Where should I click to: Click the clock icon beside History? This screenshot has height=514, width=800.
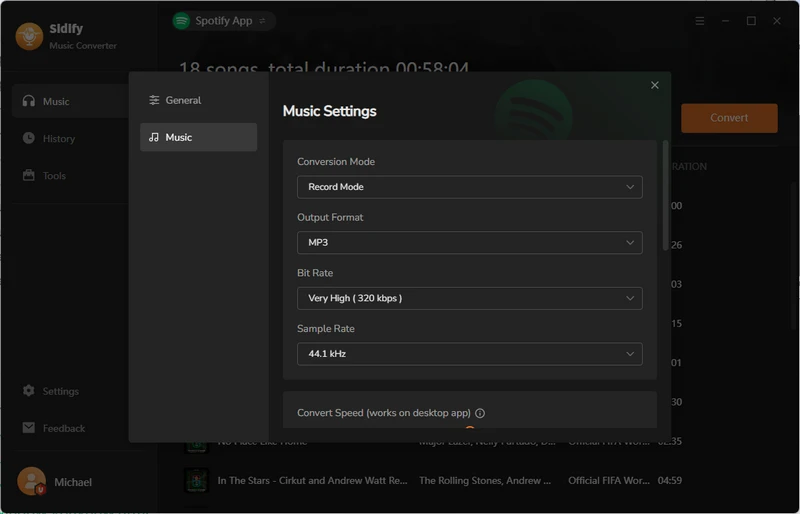click(x=29, y=138)
